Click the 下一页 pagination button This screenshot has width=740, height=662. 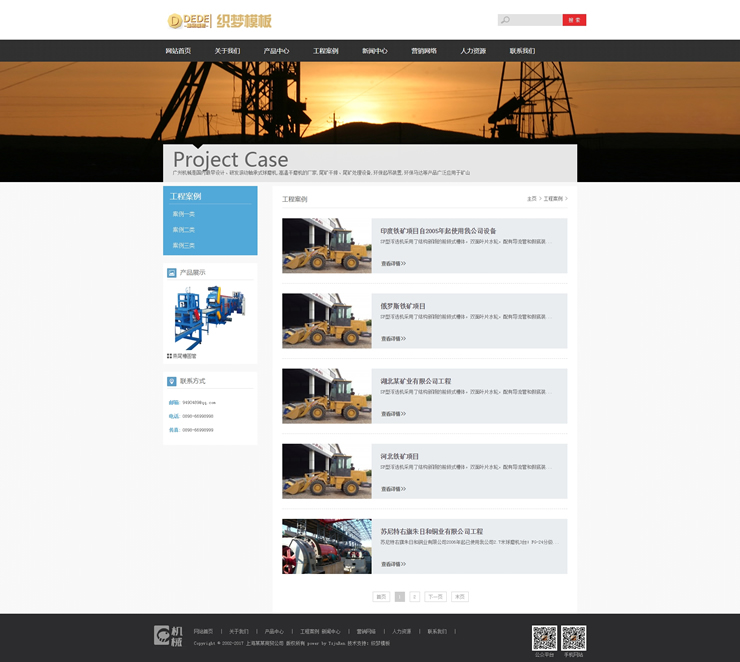click(x=435, y=596)
